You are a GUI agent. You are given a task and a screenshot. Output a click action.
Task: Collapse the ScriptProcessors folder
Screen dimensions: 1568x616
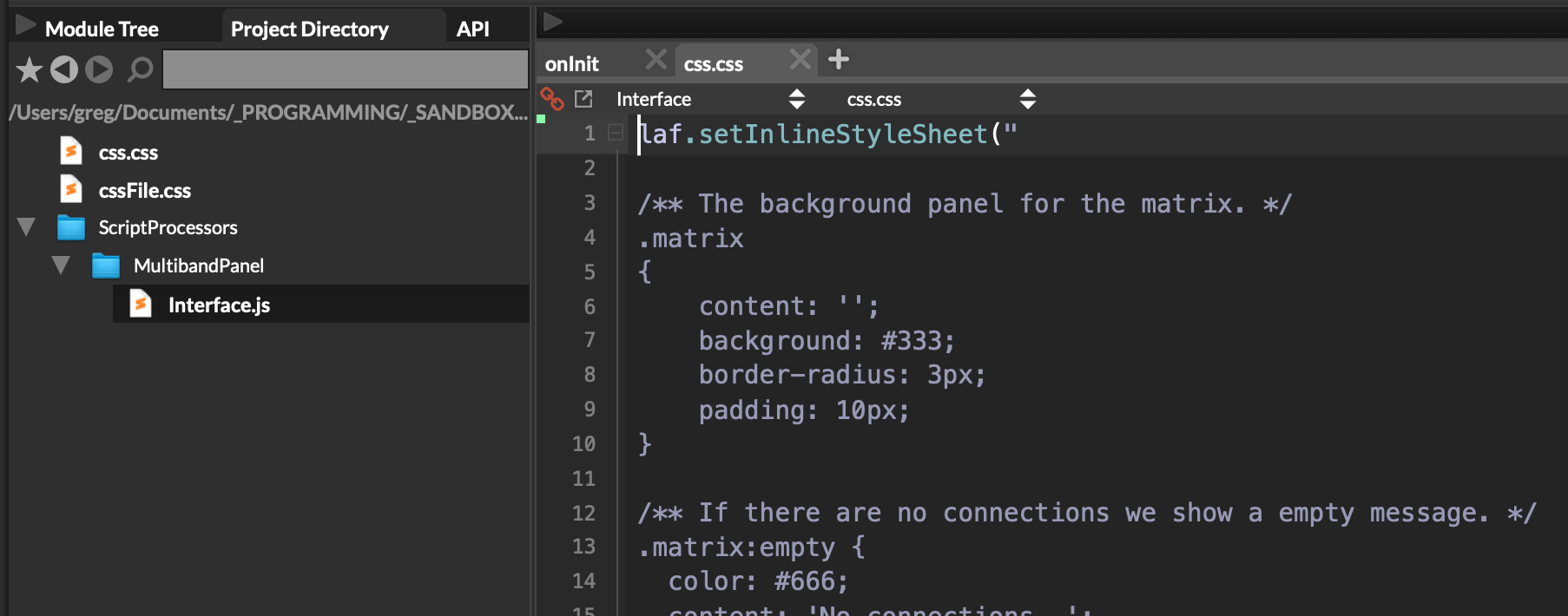[26, 227]
